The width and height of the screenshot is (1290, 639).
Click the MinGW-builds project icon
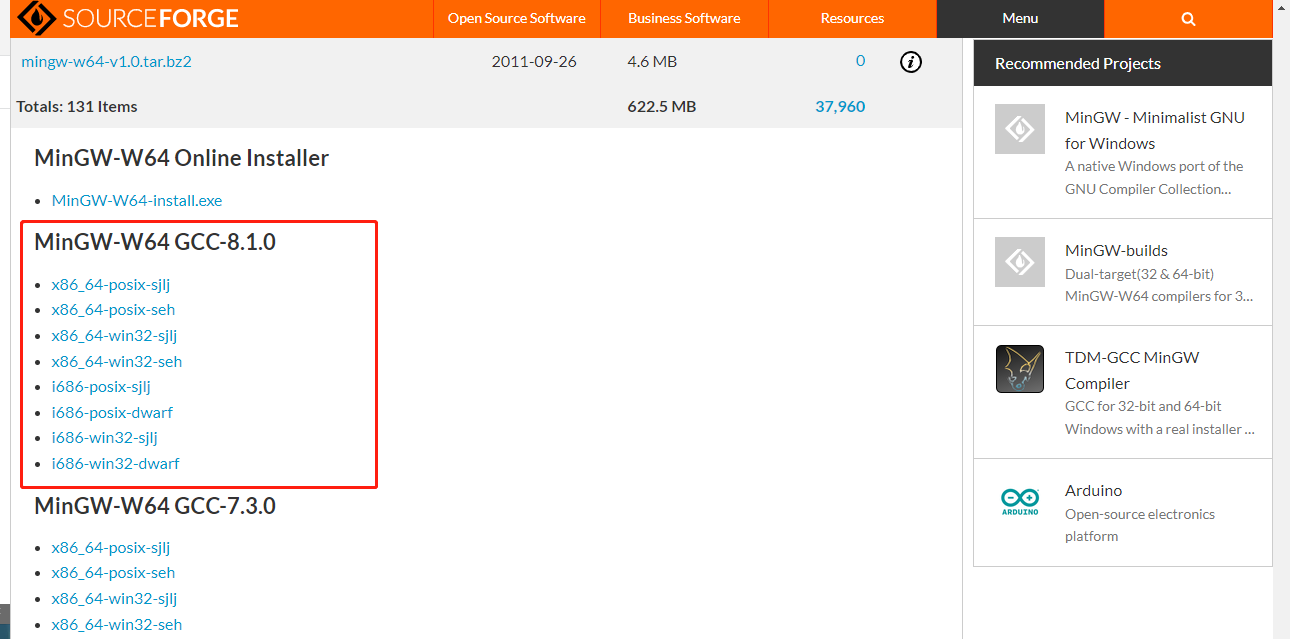(1020, 262)
